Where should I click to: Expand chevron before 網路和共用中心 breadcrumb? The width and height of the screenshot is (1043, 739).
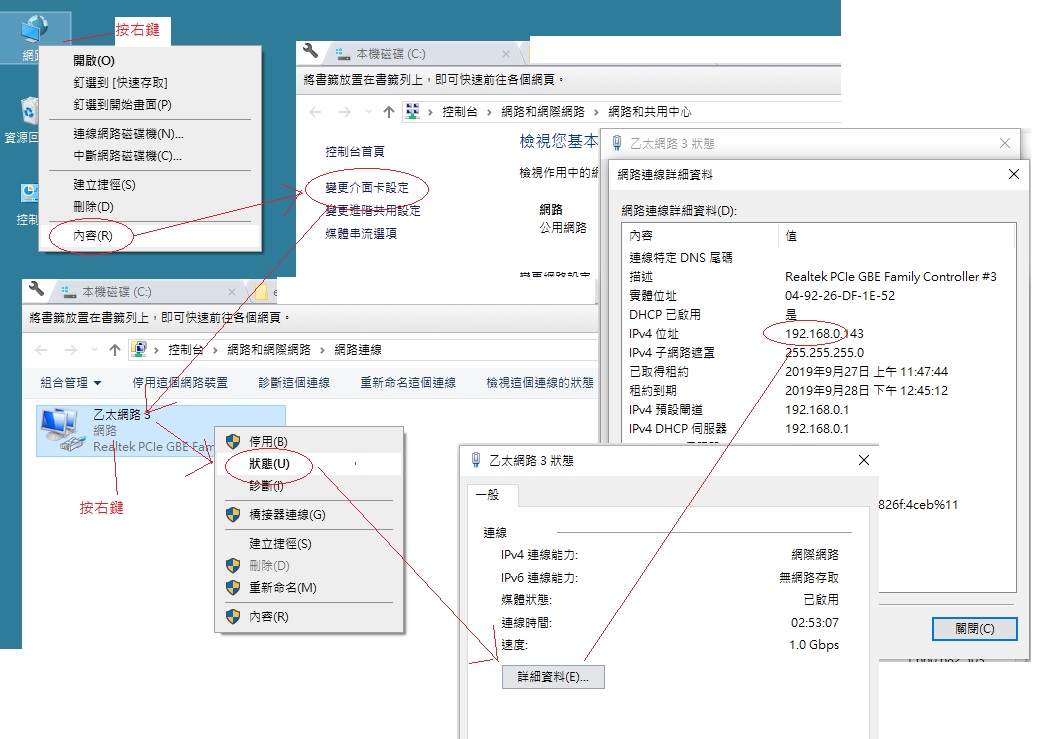(598, 112)
